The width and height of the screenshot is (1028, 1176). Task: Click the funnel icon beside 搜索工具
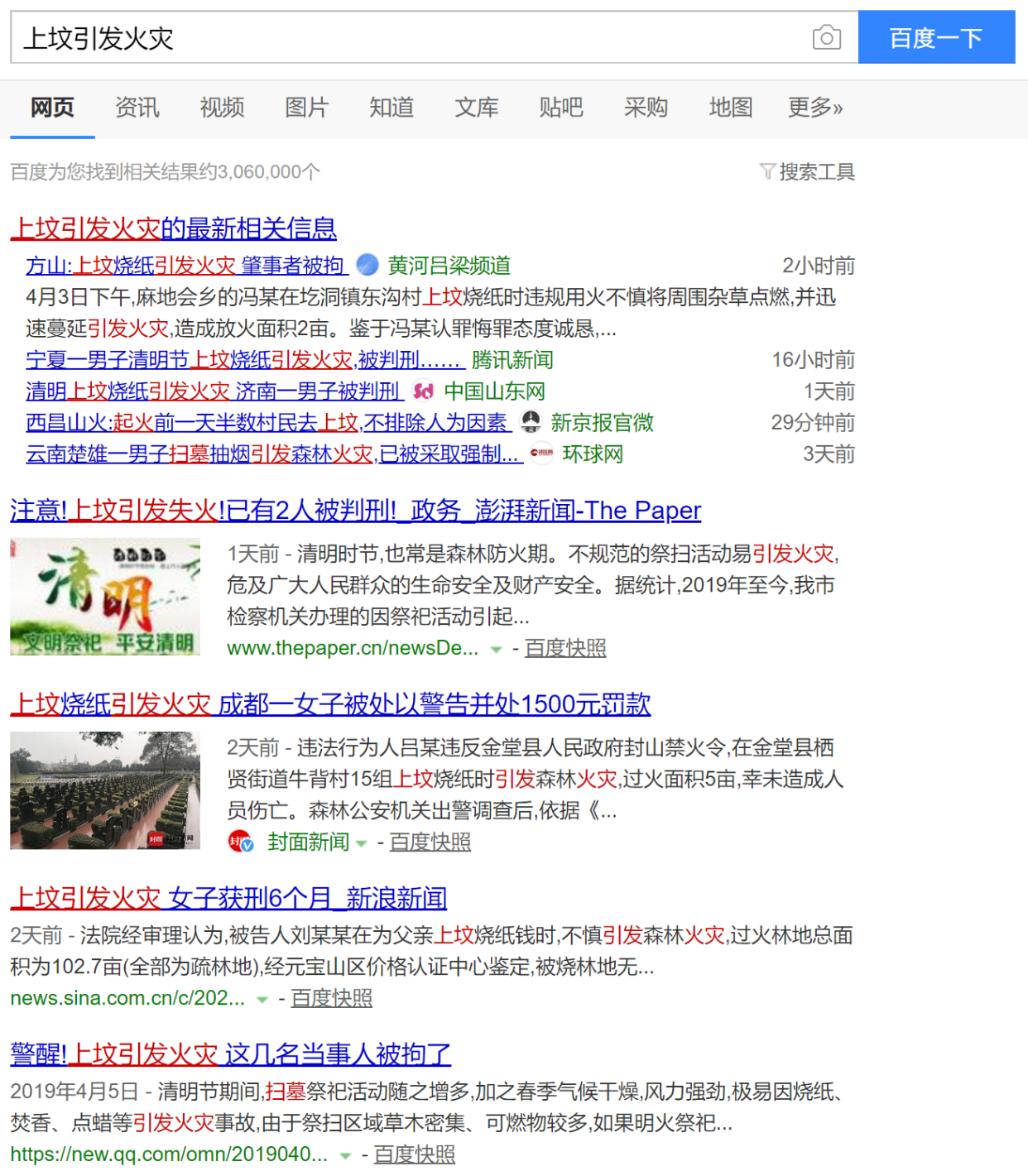coord(767,172)
